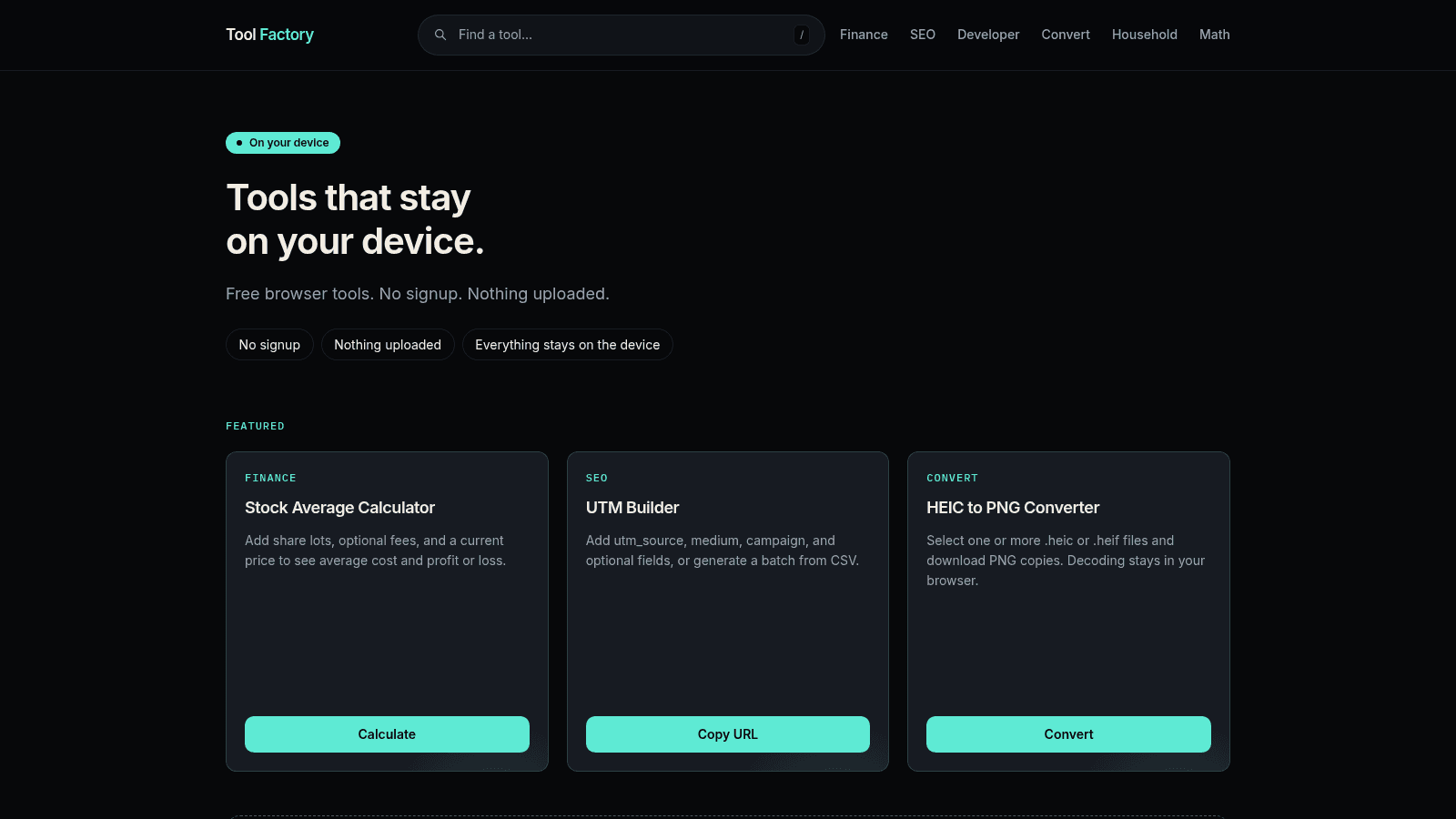Image resolution: width=1456 pixels, height=819 pixels.
Task: Click the Everything stays on the device pill
Action: 568,345
